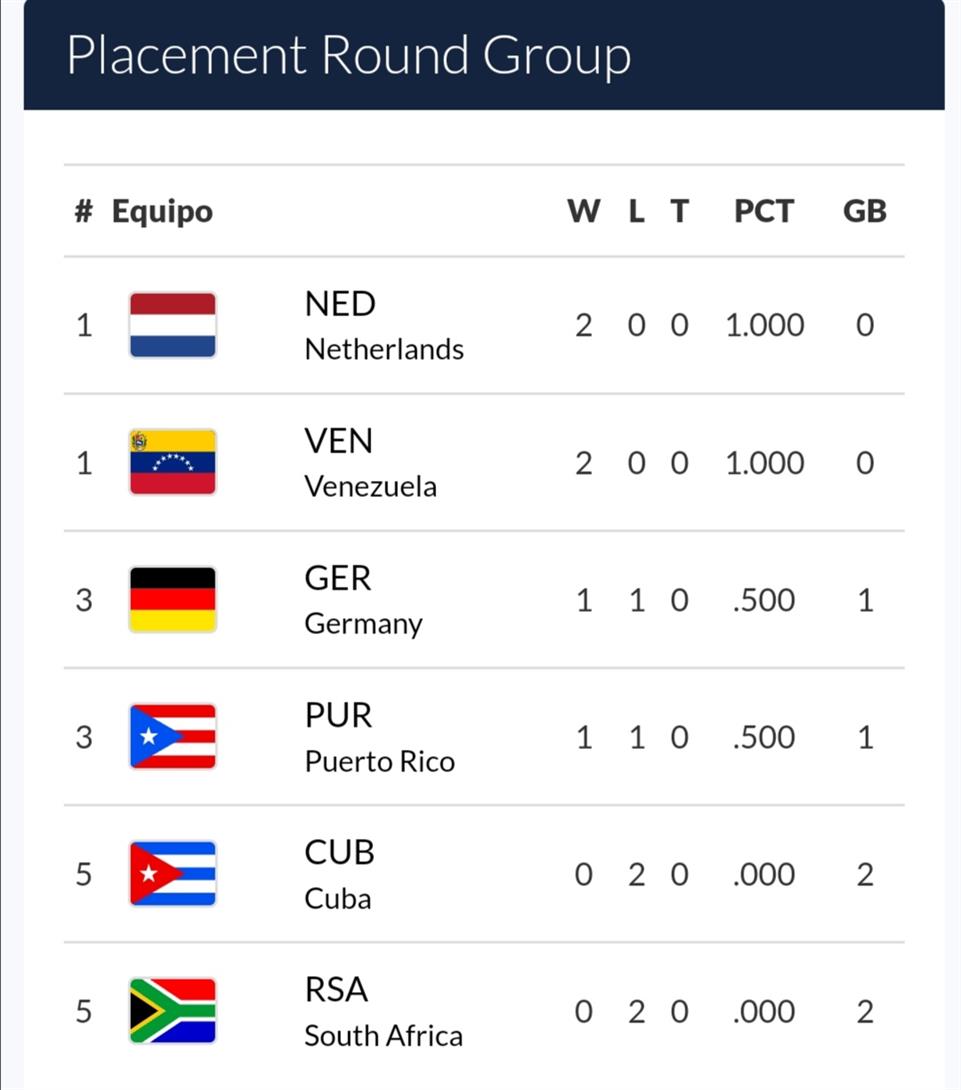
Task: Click Germany's .500 percentage value
Action: [764, 600]
